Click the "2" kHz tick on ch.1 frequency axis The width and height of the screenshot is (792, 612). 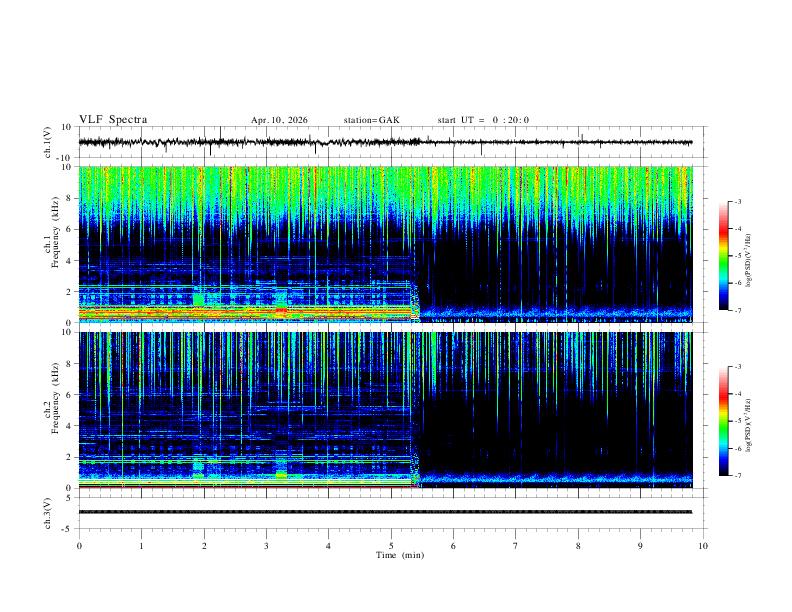click(70, 291)
